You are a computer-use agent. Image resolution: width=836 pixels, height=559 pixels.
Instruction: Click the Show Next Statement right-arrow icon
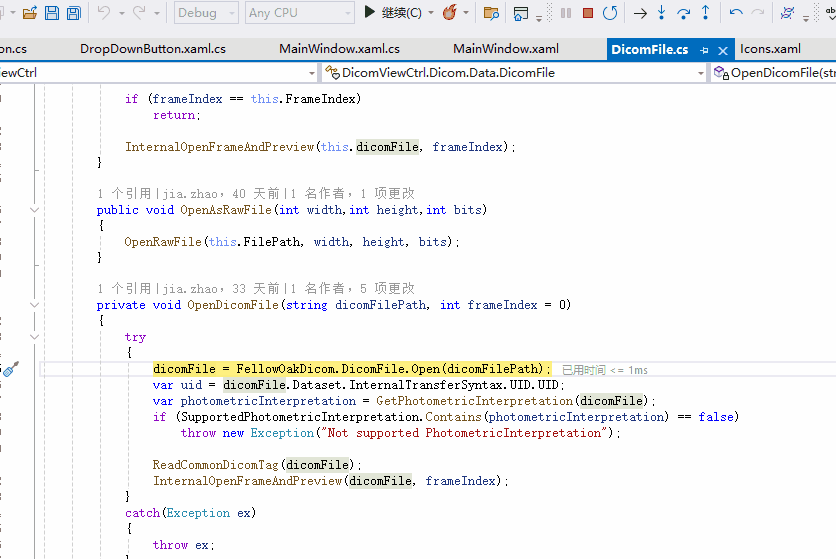[640, 13]
